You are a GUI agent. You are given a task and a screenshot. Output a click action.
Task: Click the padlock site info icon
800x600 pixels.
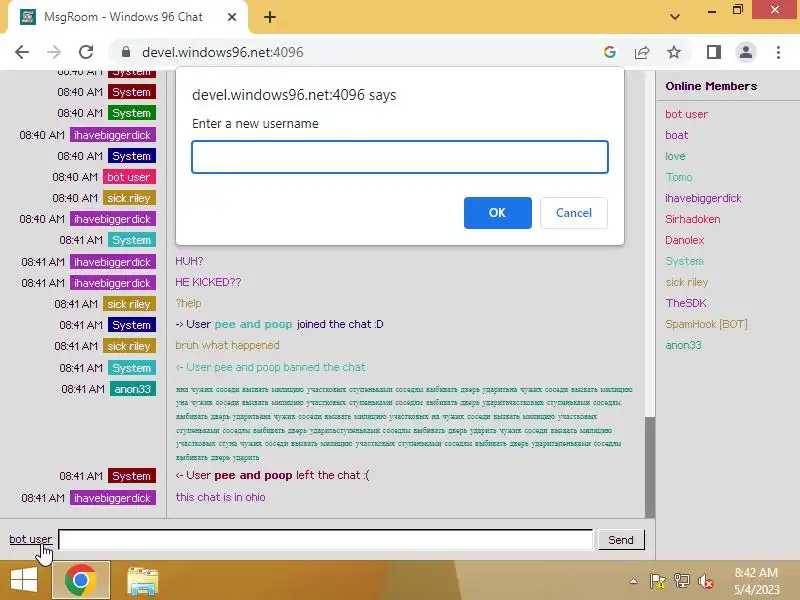(x=126, y=52)
